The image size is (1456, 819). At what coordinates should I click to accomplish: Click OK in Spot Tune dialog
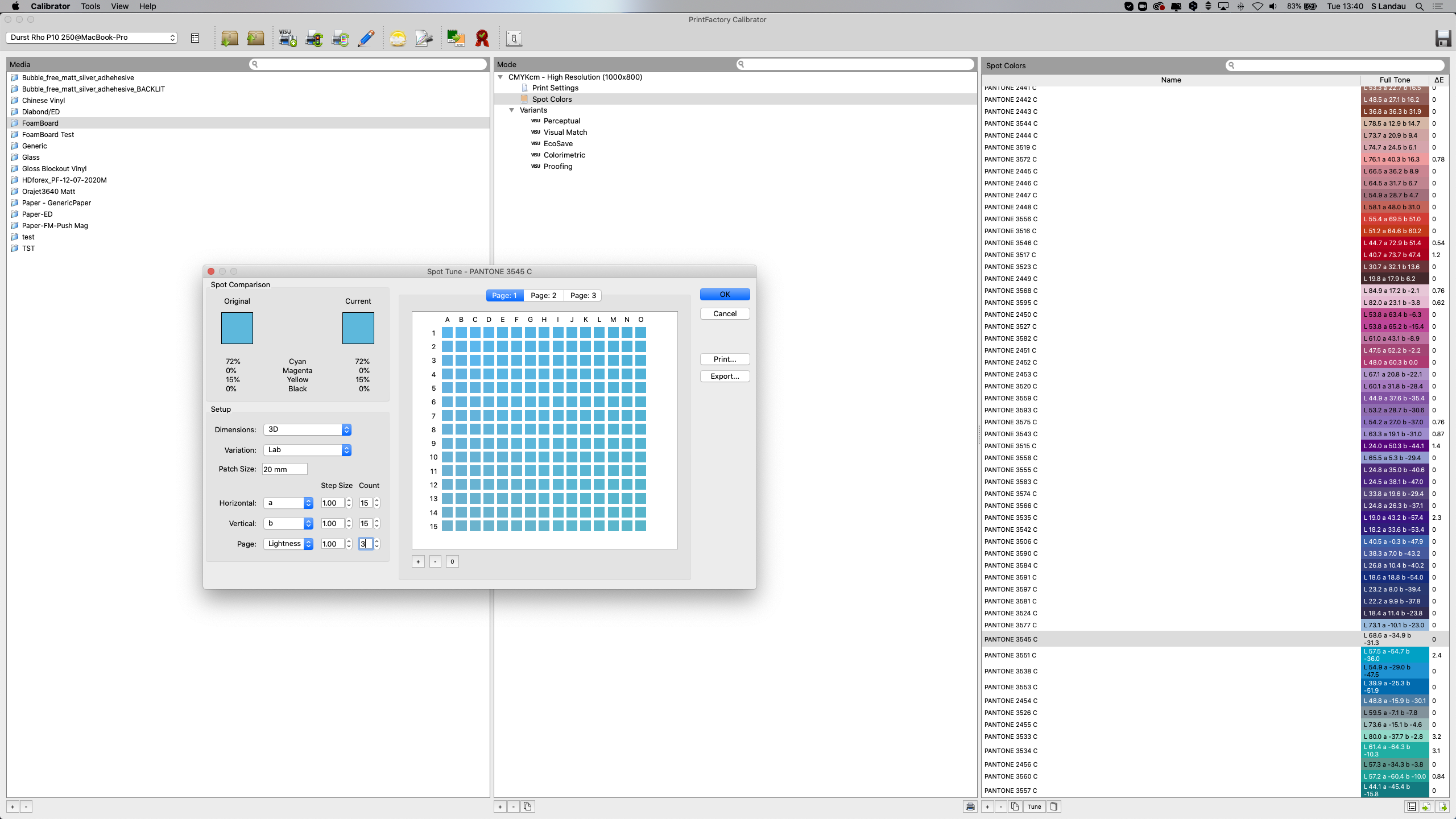point(725,295)
